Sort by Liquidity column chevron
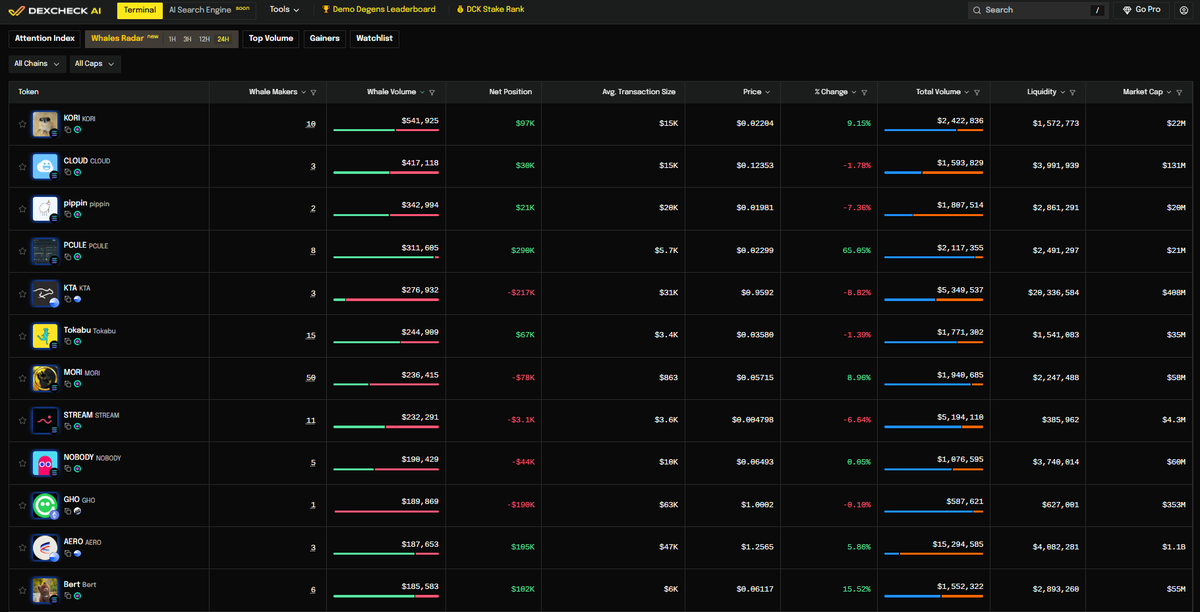Image resolution: width=1200 pixels, height=612 pixels. tap(1062, 92)
